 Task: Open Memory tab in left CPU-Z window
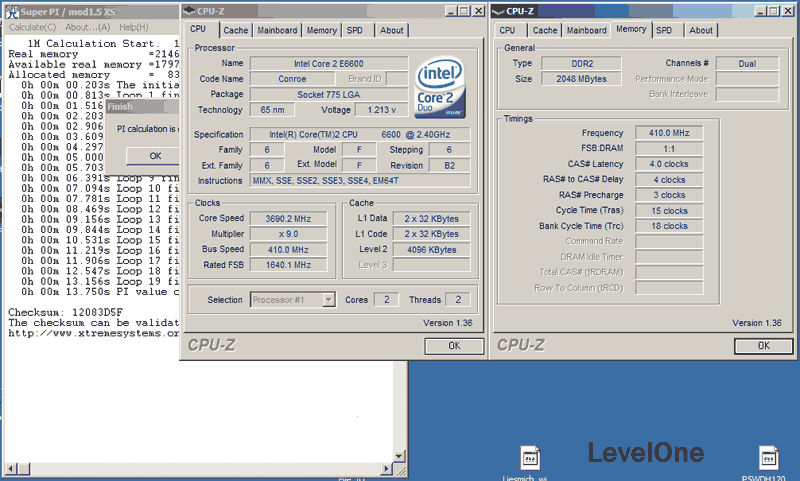pyautogui.click(x=321, y=30)
